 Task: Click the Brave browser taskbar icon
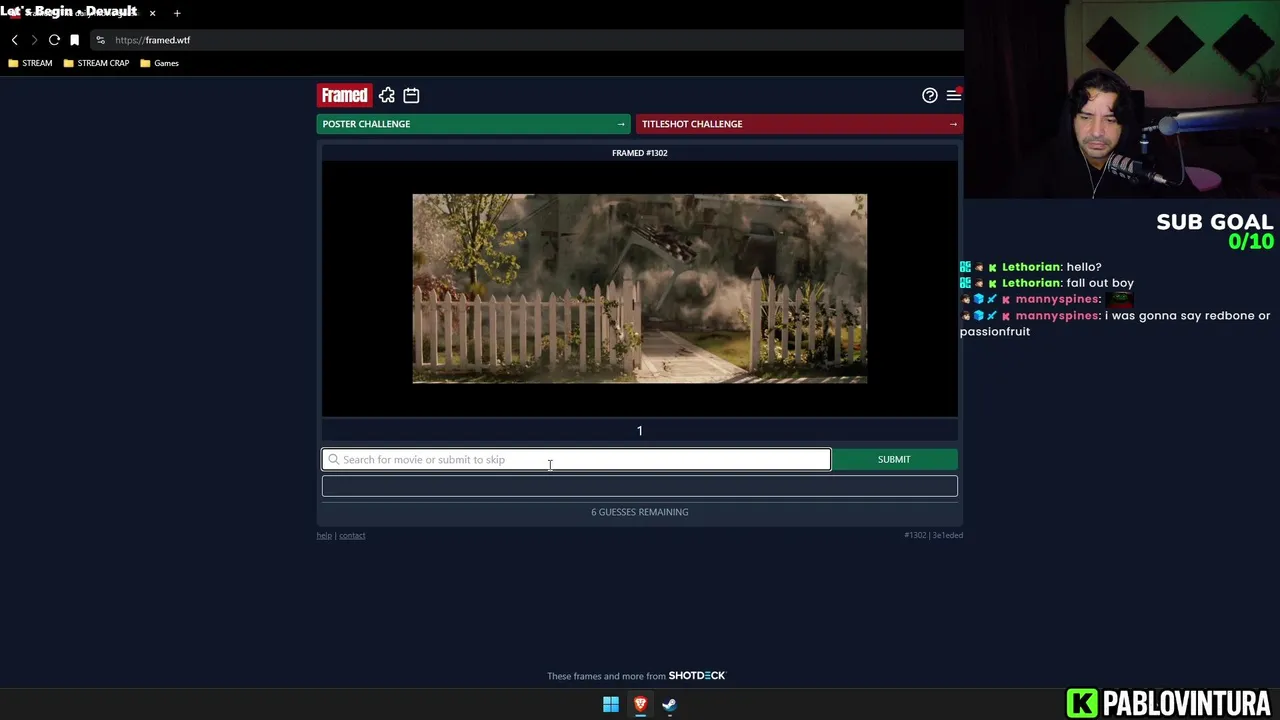pos(640,704)
